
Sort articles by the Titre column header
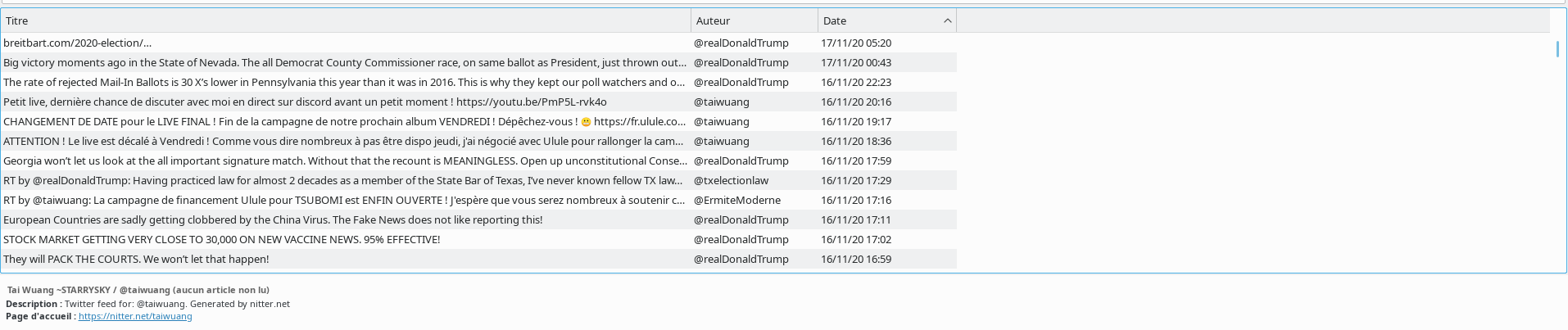[345, 20]
